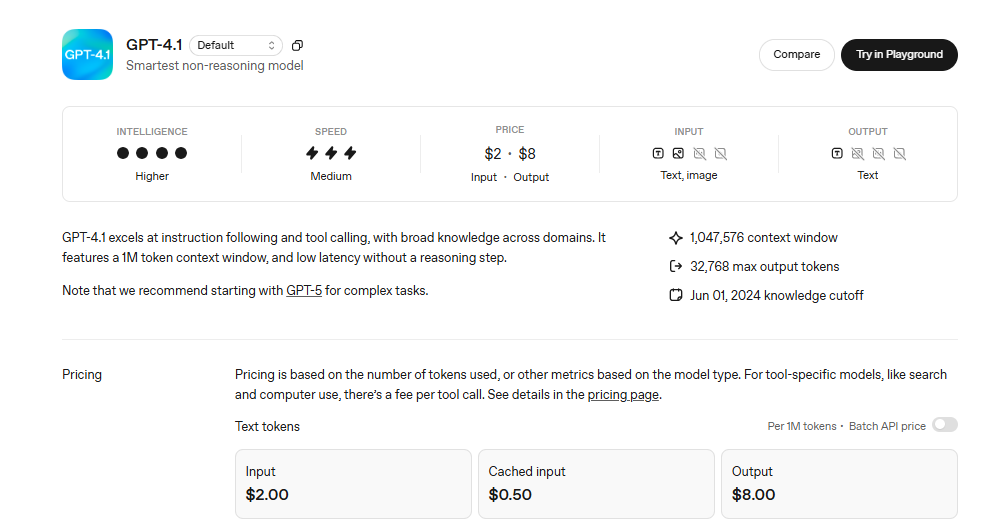This screenshot has height=528, width=1007.
Task: Open the Default version dropdown
Action: pos(236,46)
